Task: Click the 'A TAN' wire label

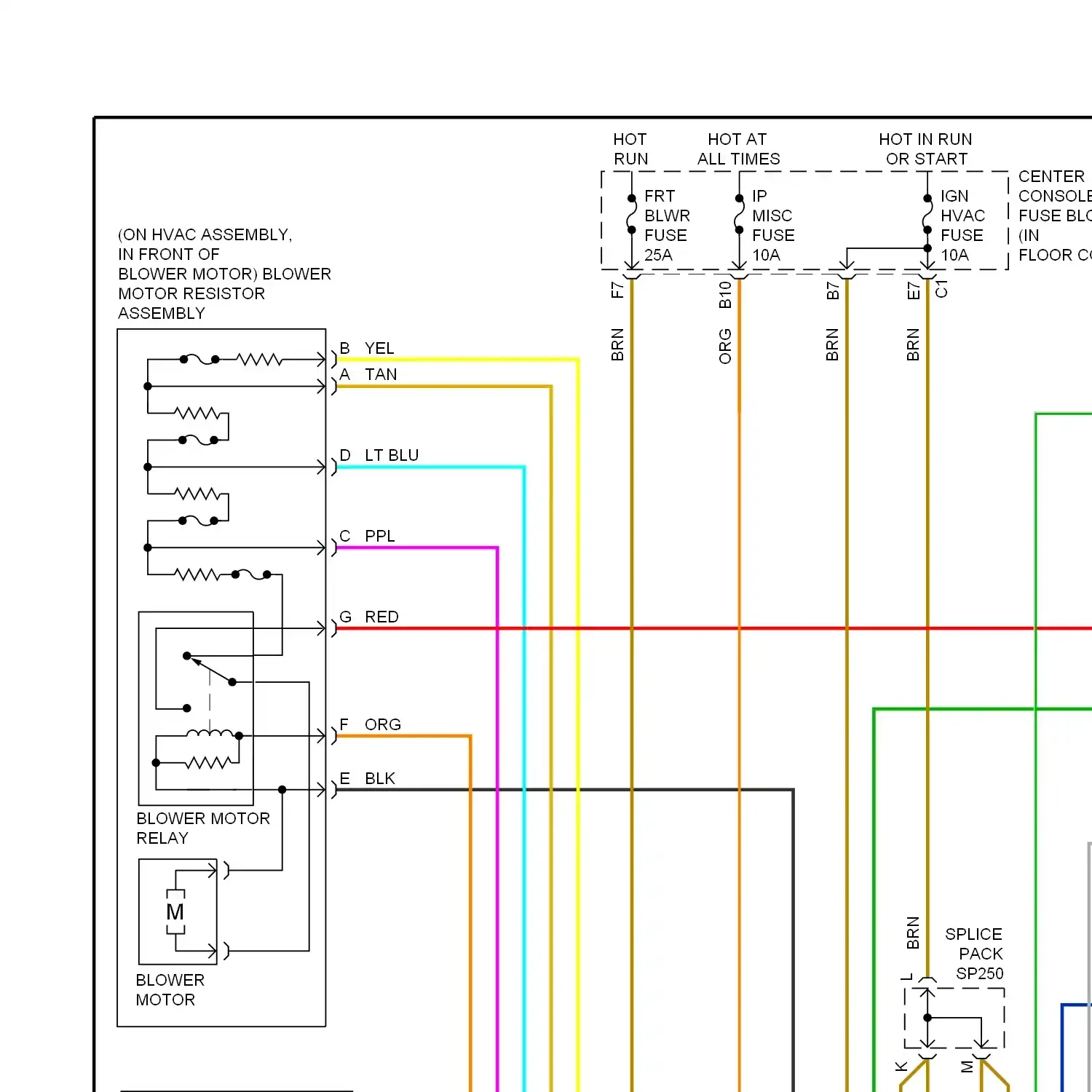Action: coord(368,374)
